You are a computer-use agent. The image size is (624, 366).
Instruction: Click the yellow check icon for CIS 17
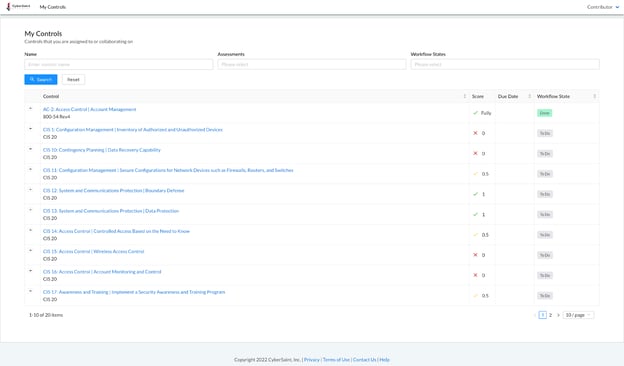pyautogui.click(x=475, y=296)
